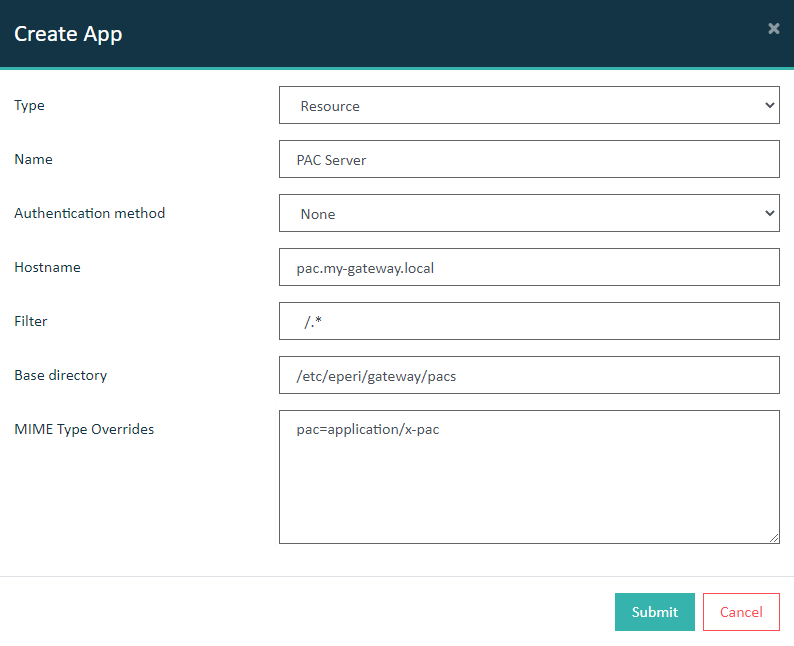This screenshot has height=646, width=794.
Task: Click the Name field containing PAC Server
Action: tap(529, 159)
